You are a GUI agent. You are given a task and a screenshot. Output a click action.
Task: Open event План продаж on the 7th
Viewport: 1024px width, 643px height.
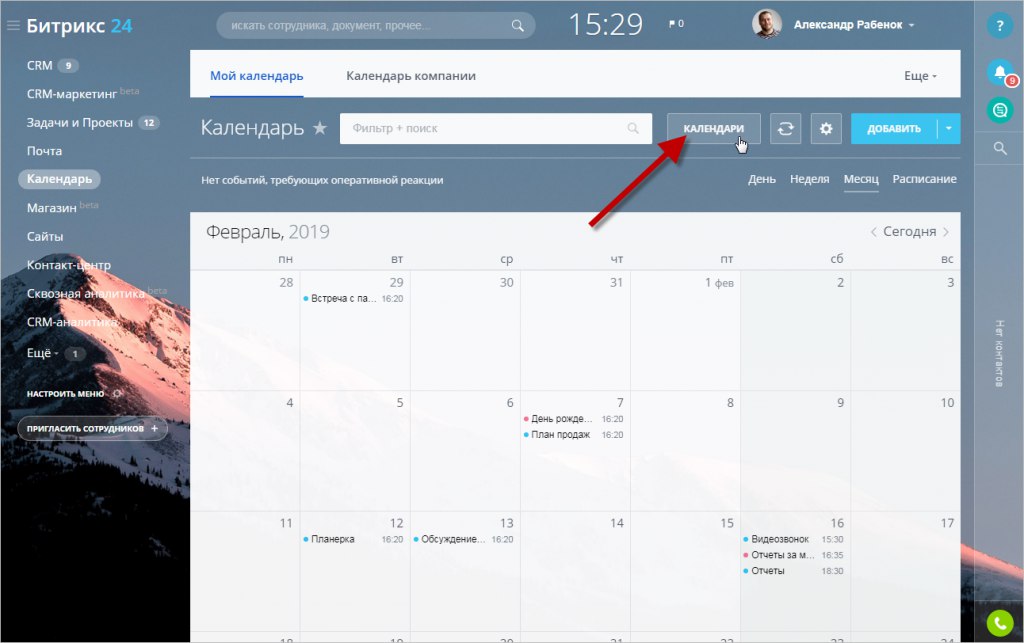tap(573, 435)
